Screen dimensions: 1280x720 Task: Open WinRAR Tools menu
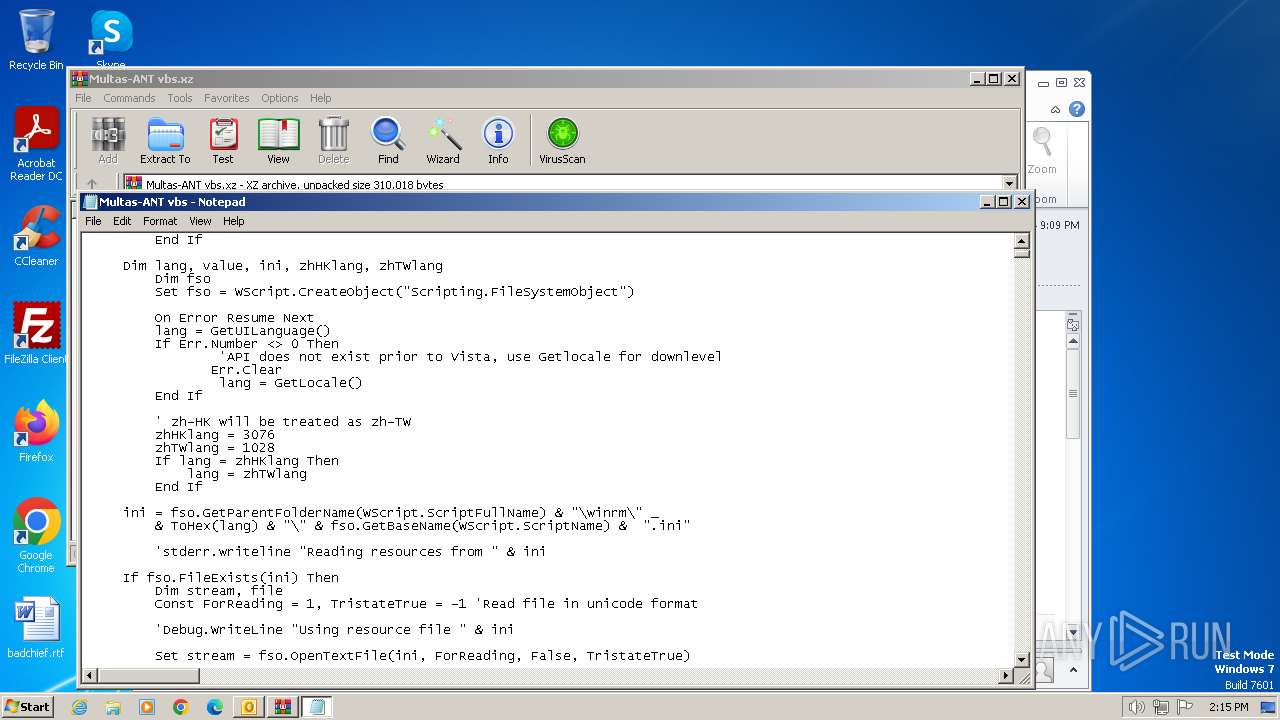180,98
